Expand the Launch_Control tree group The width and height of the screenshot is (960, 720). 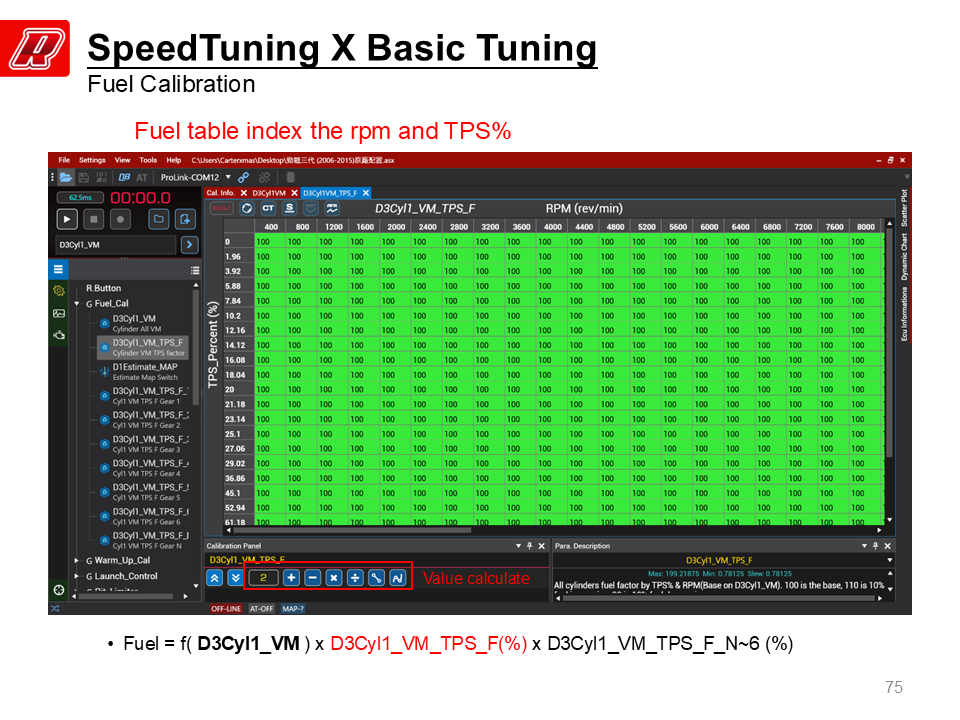[77, 577]
